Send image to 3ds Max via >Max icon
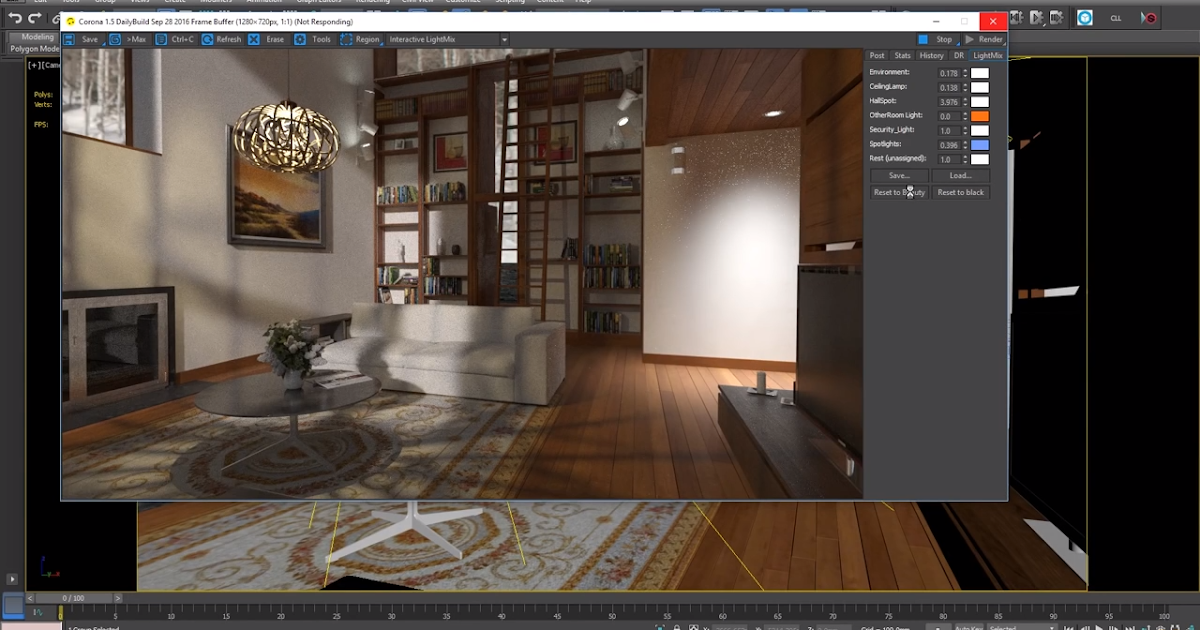 pos(115,39)
